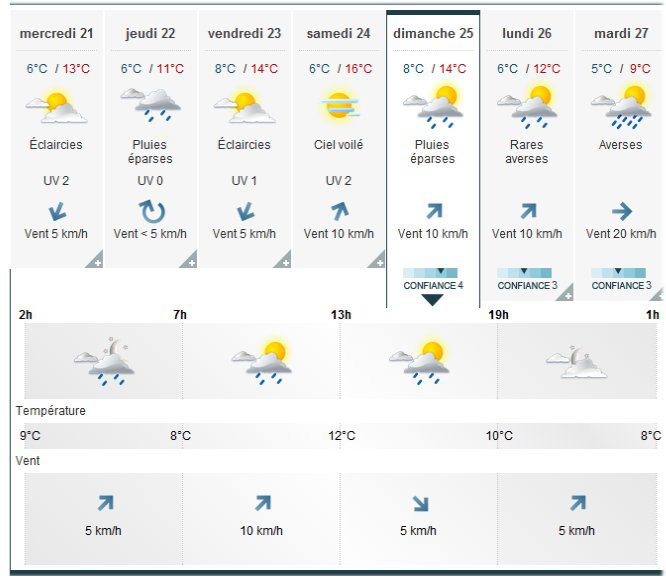Click the vendredi 23 sun-and-cloud icon
Image resolution: width=666 pixels, height=580 pixels.
pyautogui.click(x=244, y=107)
